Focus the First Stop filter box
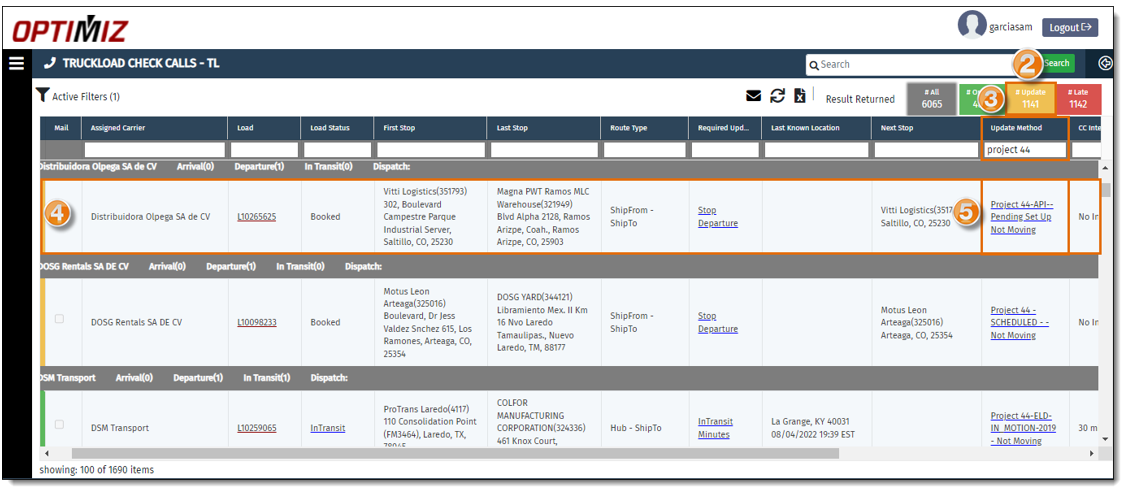Screen dimensions: 1125x492 431,150
